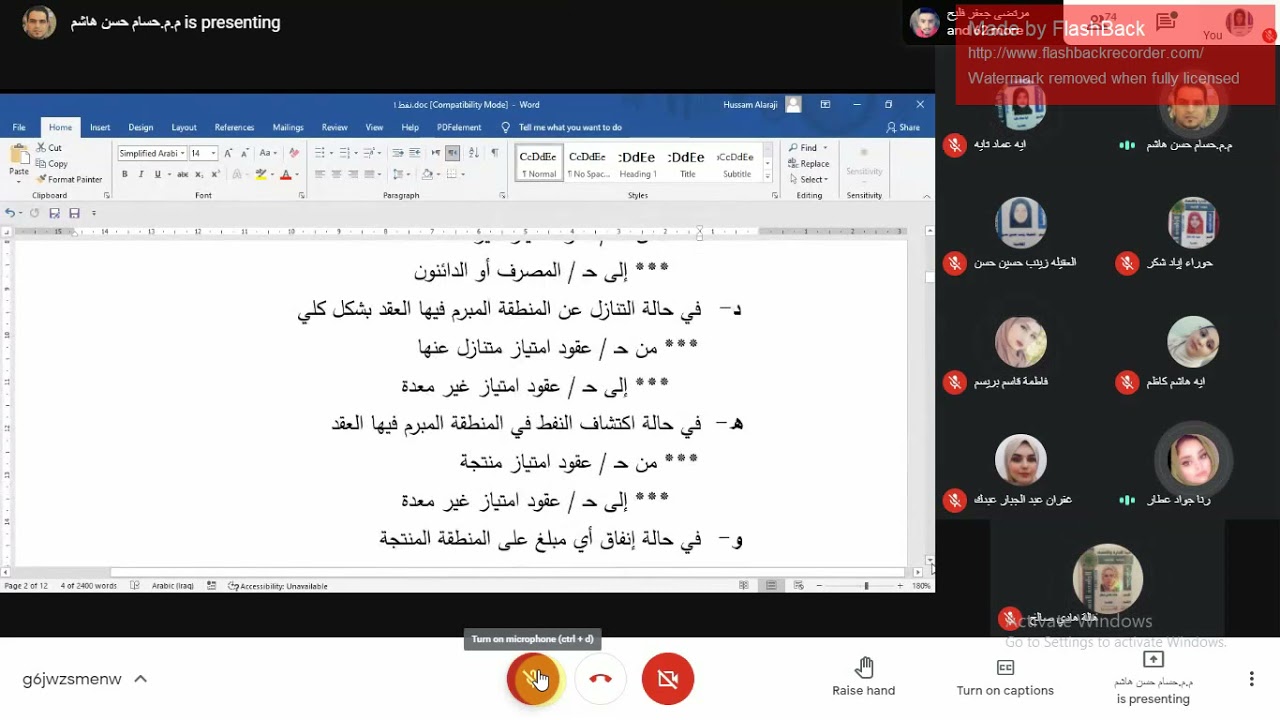Activate the Format Painter
This screenshot has width=1280, height=720.
click(x=69, y=179)
